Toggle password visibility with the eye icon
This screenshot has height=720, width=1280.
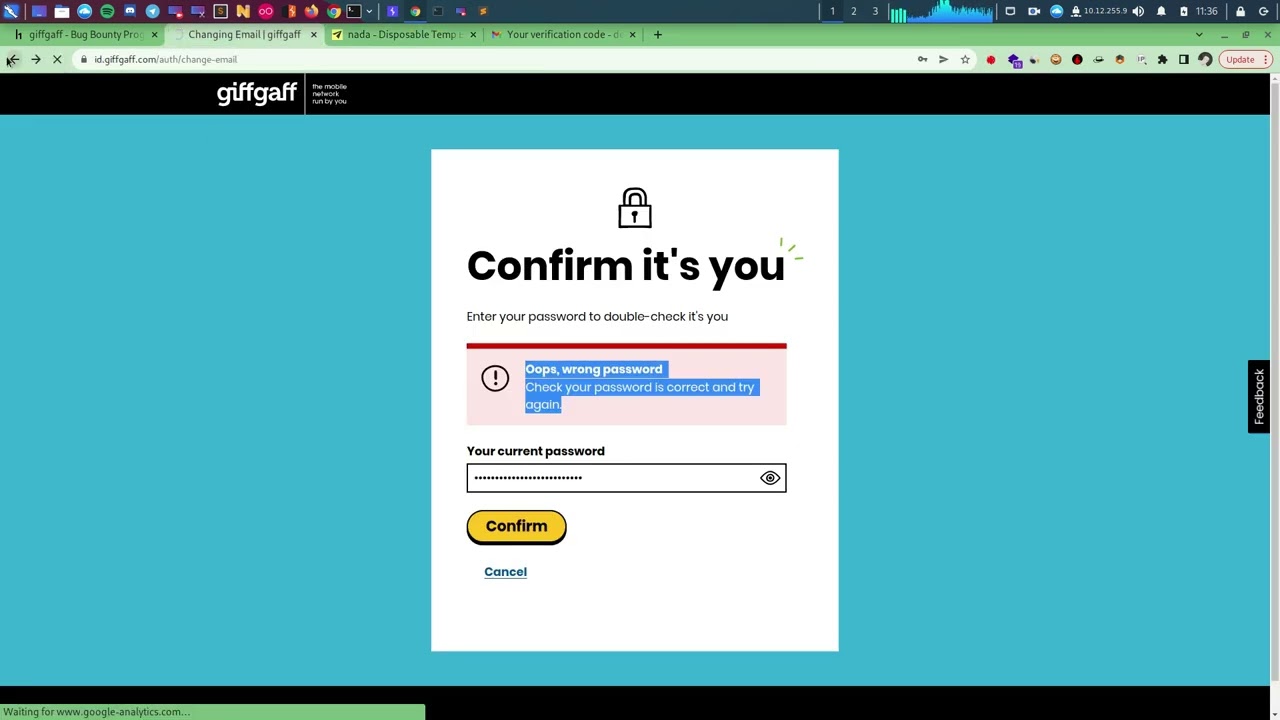[x=770, y=478]
